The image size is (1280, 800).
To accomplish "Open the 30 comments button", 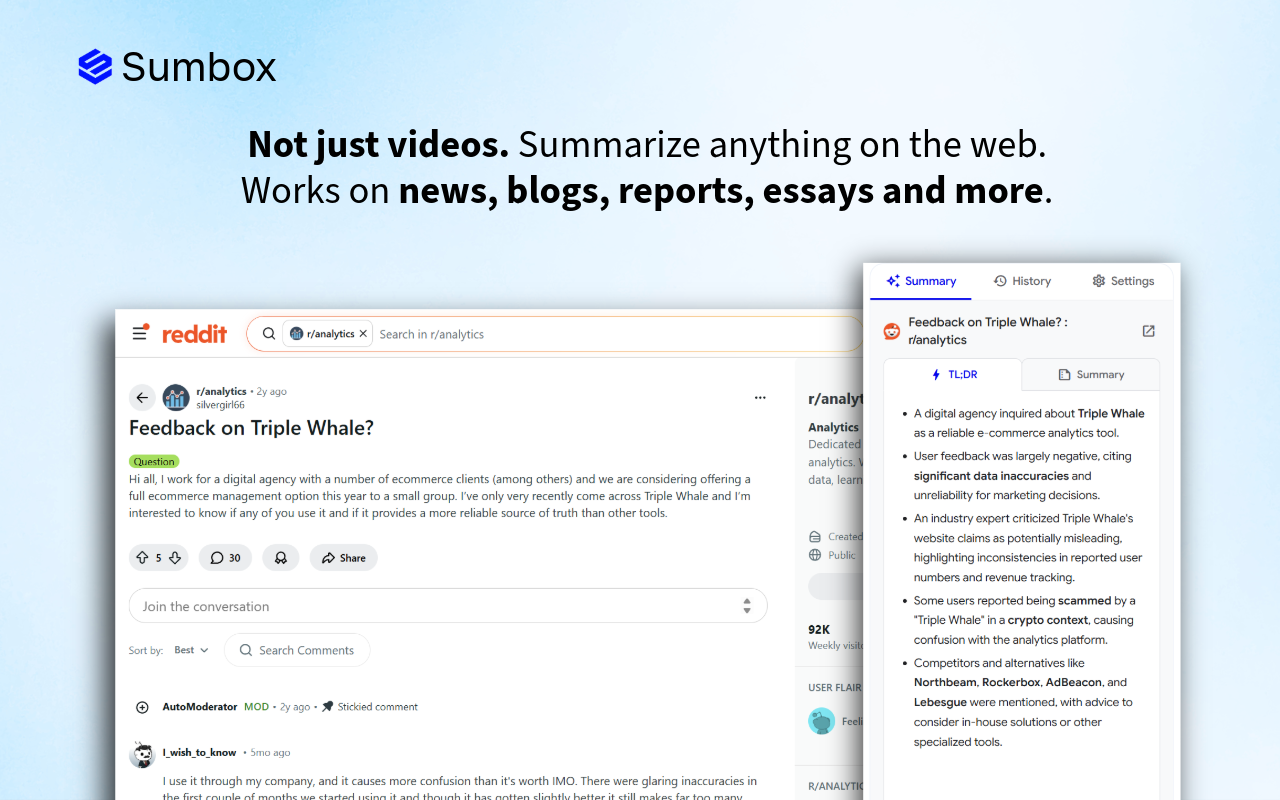I will (x=225, y=558).
